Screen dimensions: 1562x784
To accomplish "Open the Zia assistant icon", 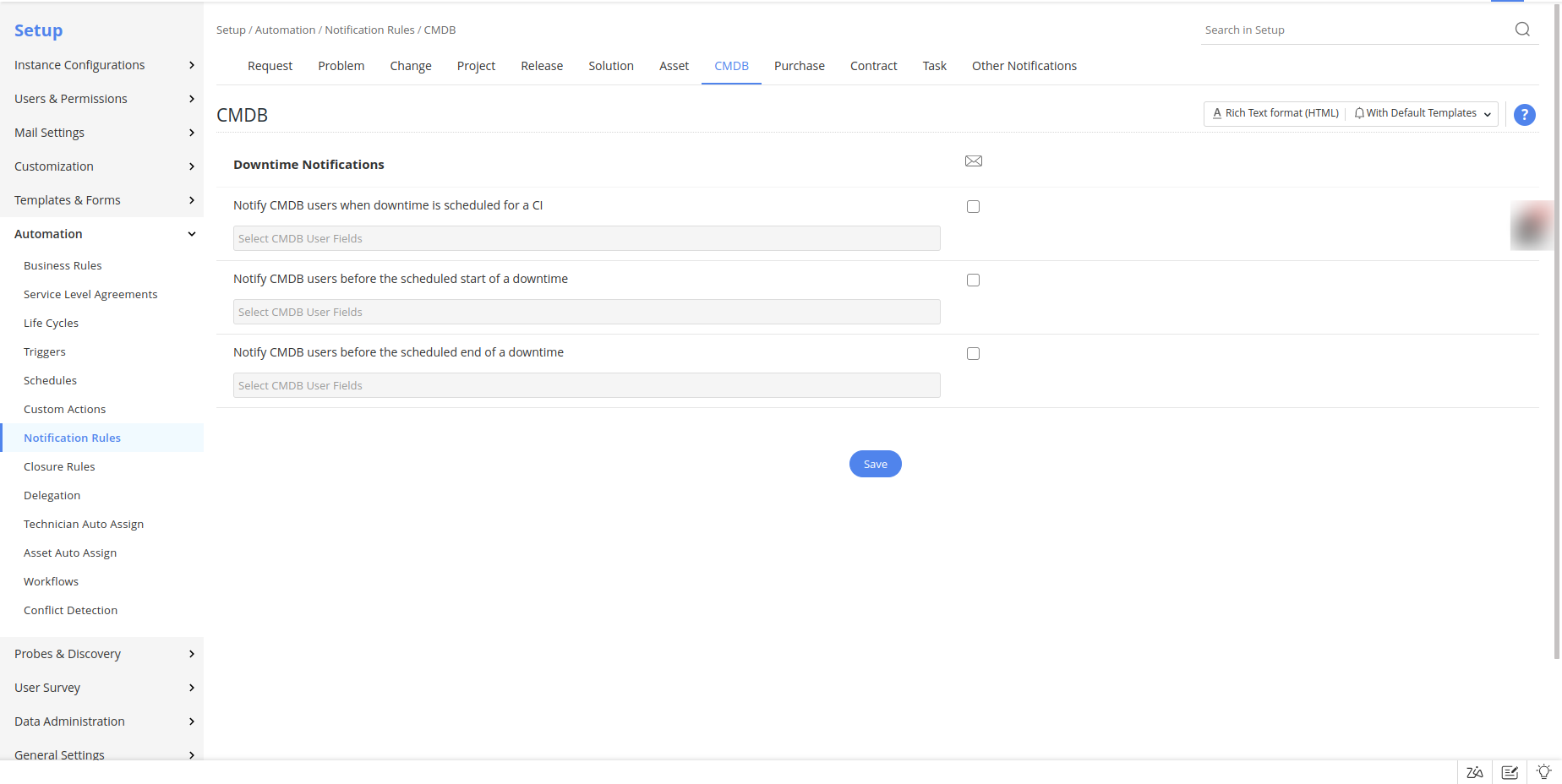I will [x=1474, y=771].
